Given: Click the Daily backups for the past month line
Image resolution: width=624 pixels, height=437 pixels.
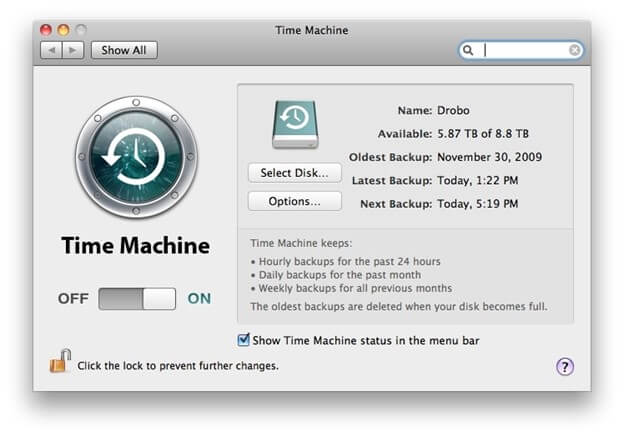Looking at the screenshot, I should click(336, 275).
